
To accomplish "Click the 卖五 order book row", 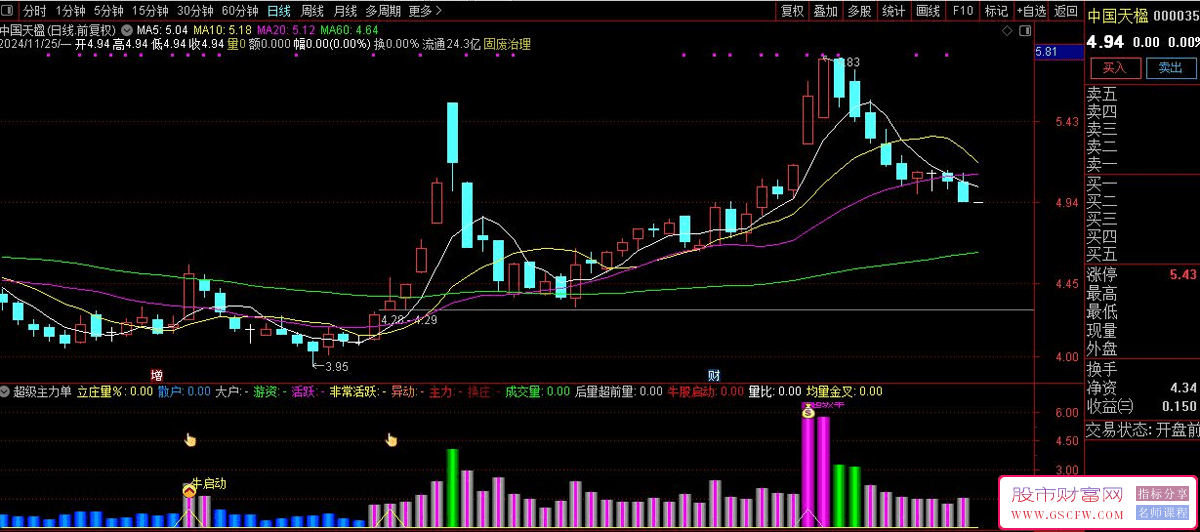I will pos(1142,95).
